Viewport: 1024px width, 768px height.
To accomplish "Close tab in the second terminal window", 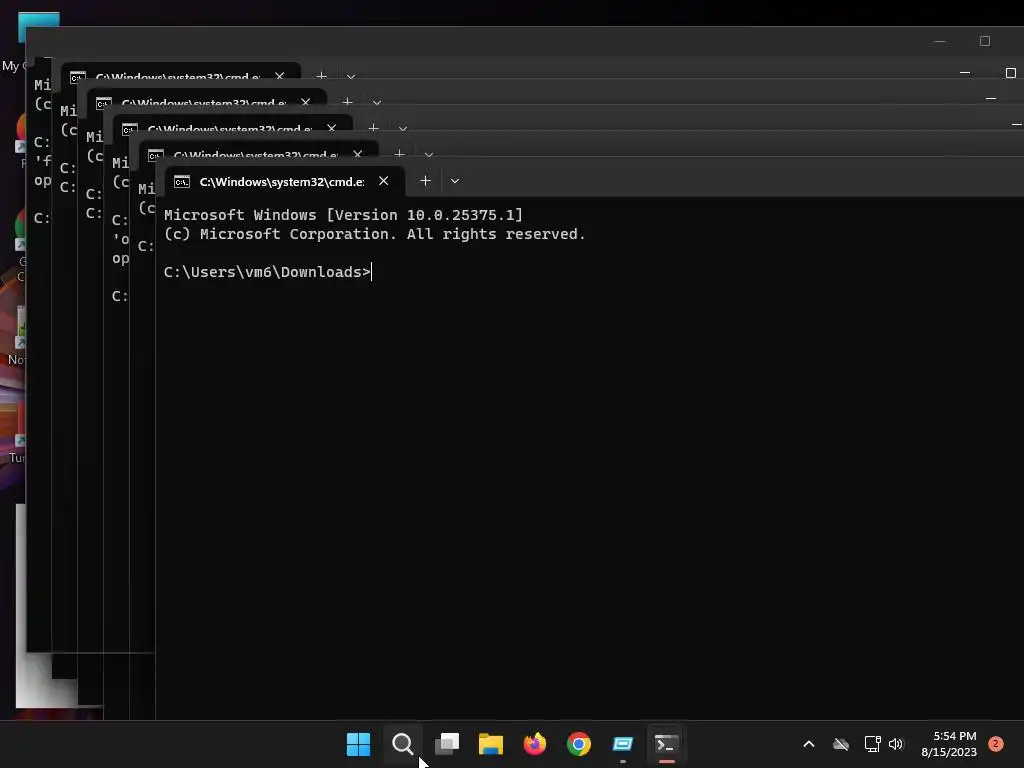I will coord(357,155).
